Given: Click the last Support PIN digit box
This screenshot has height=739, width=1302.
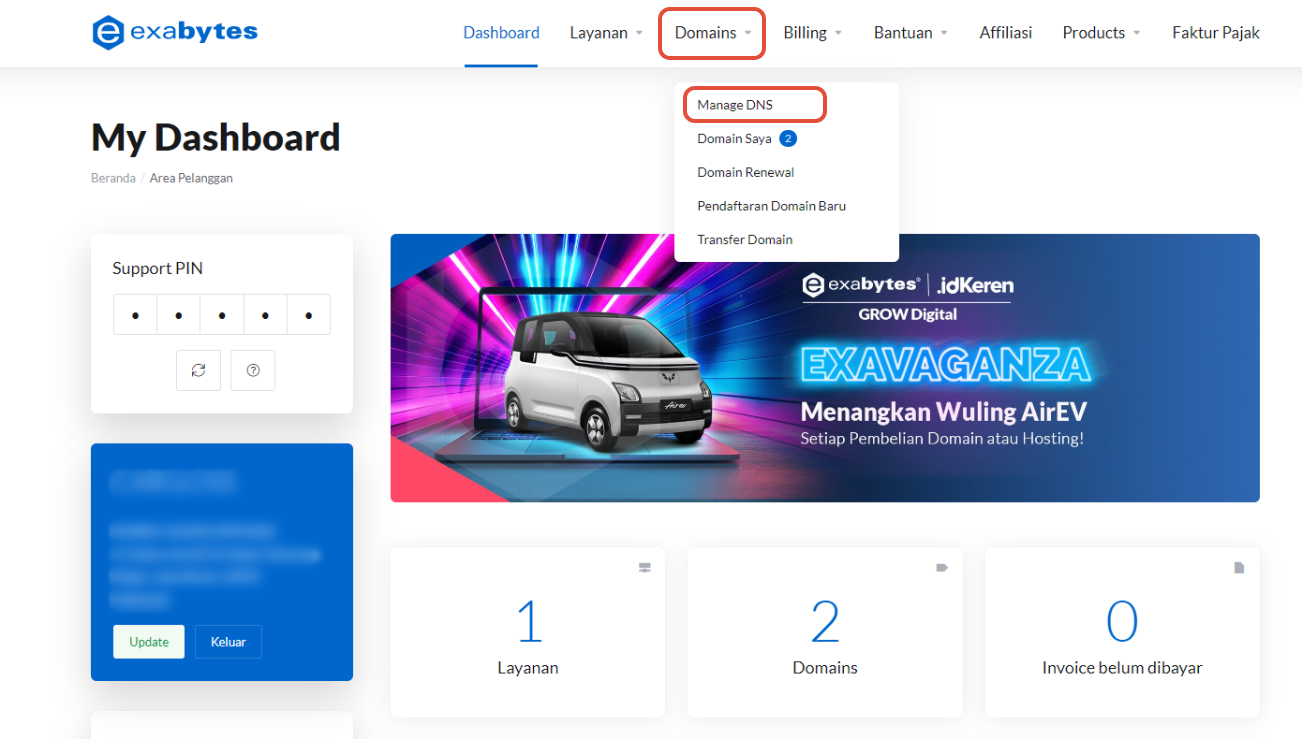Looking at the screenshot, I should coord(309,315).
